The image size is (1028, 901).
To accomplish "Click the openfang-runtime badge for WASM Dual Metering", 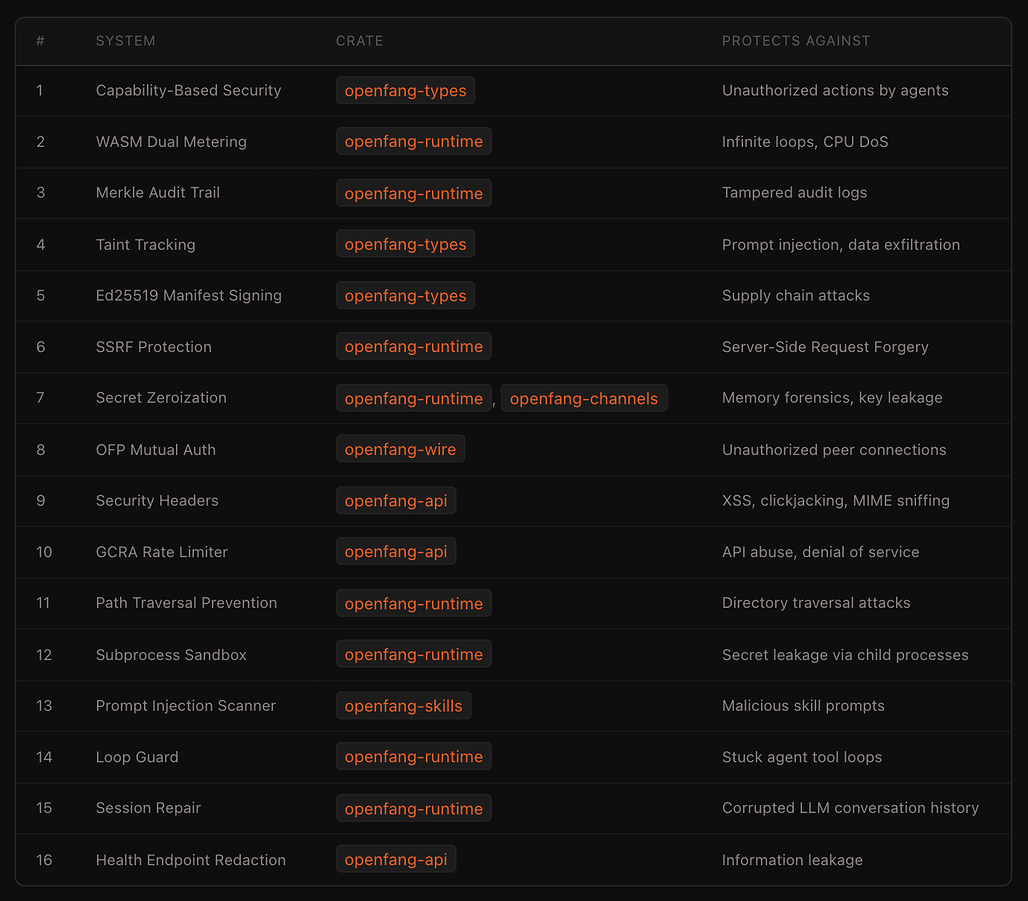I will tap(413, 142).
